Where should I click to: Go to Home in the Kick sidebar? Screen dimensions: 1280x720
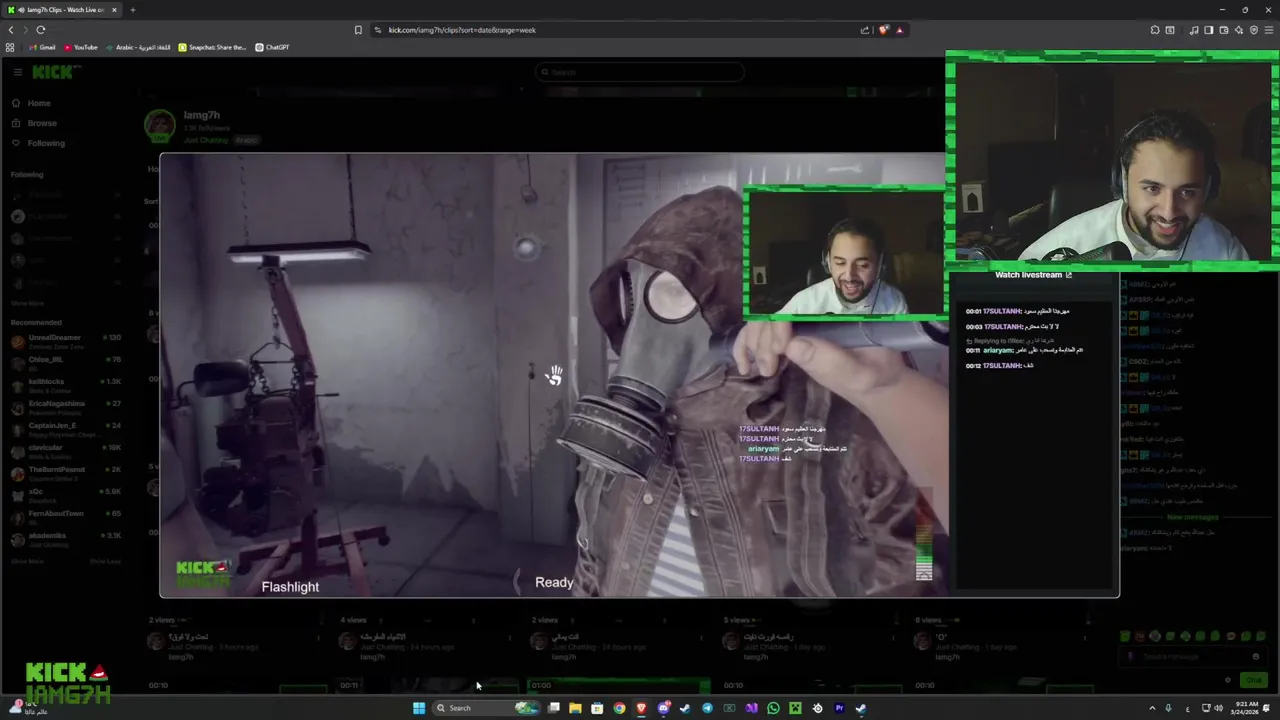31,103
